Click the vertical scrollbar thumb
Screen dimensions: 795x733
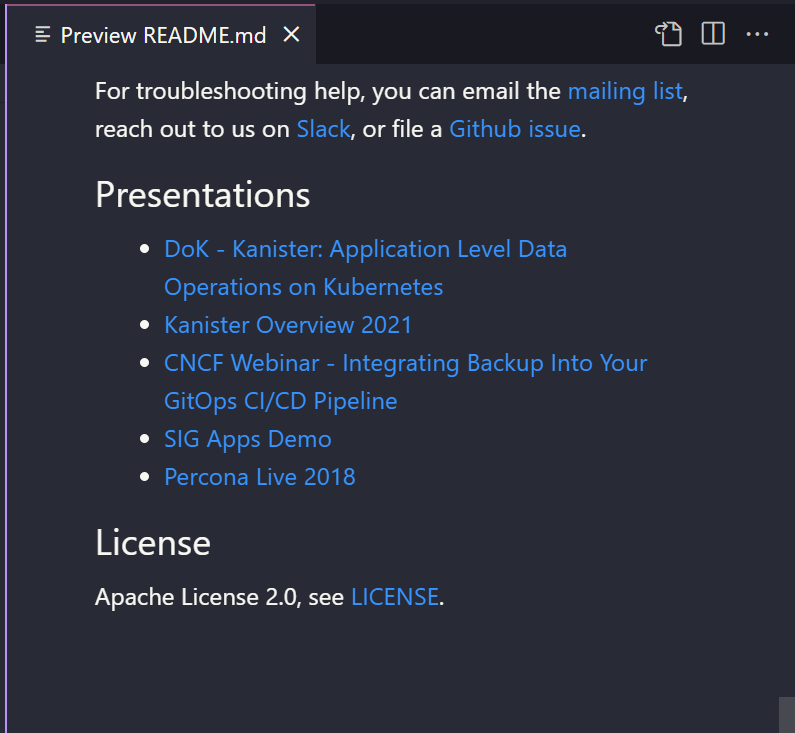[x=786, y=714]
